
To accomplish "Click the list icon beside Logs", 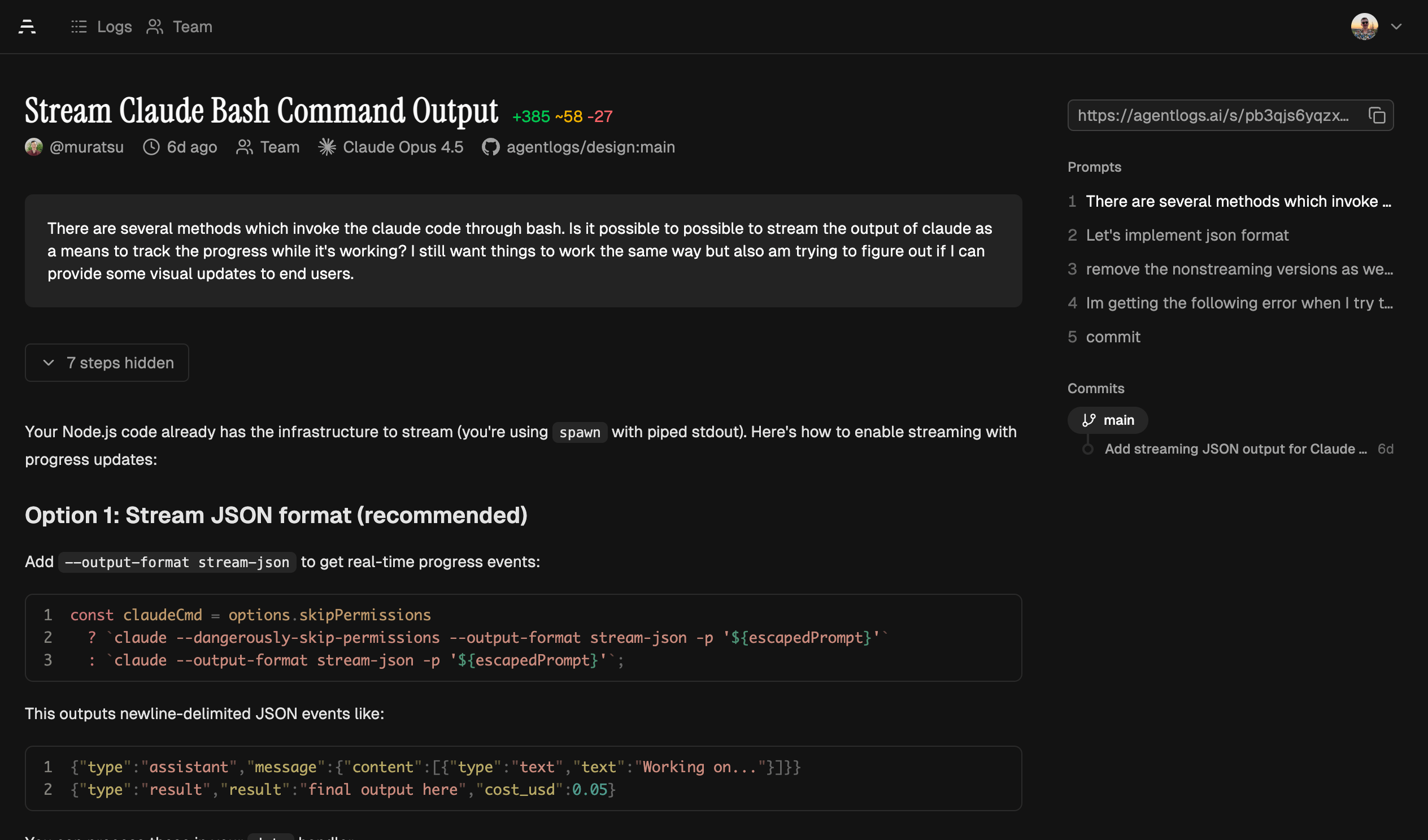I will coord(79,27).
